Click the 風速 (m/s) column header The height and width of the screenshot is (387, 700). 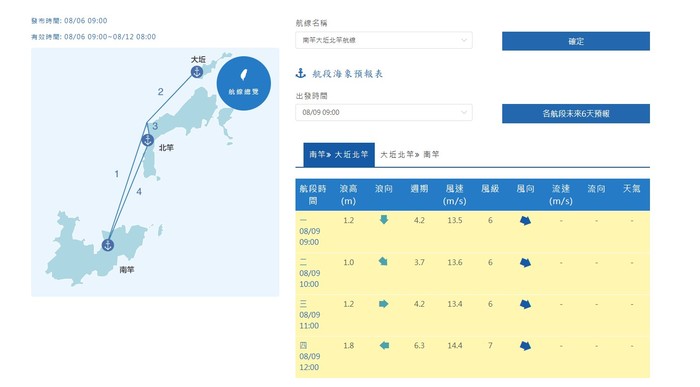454,195
